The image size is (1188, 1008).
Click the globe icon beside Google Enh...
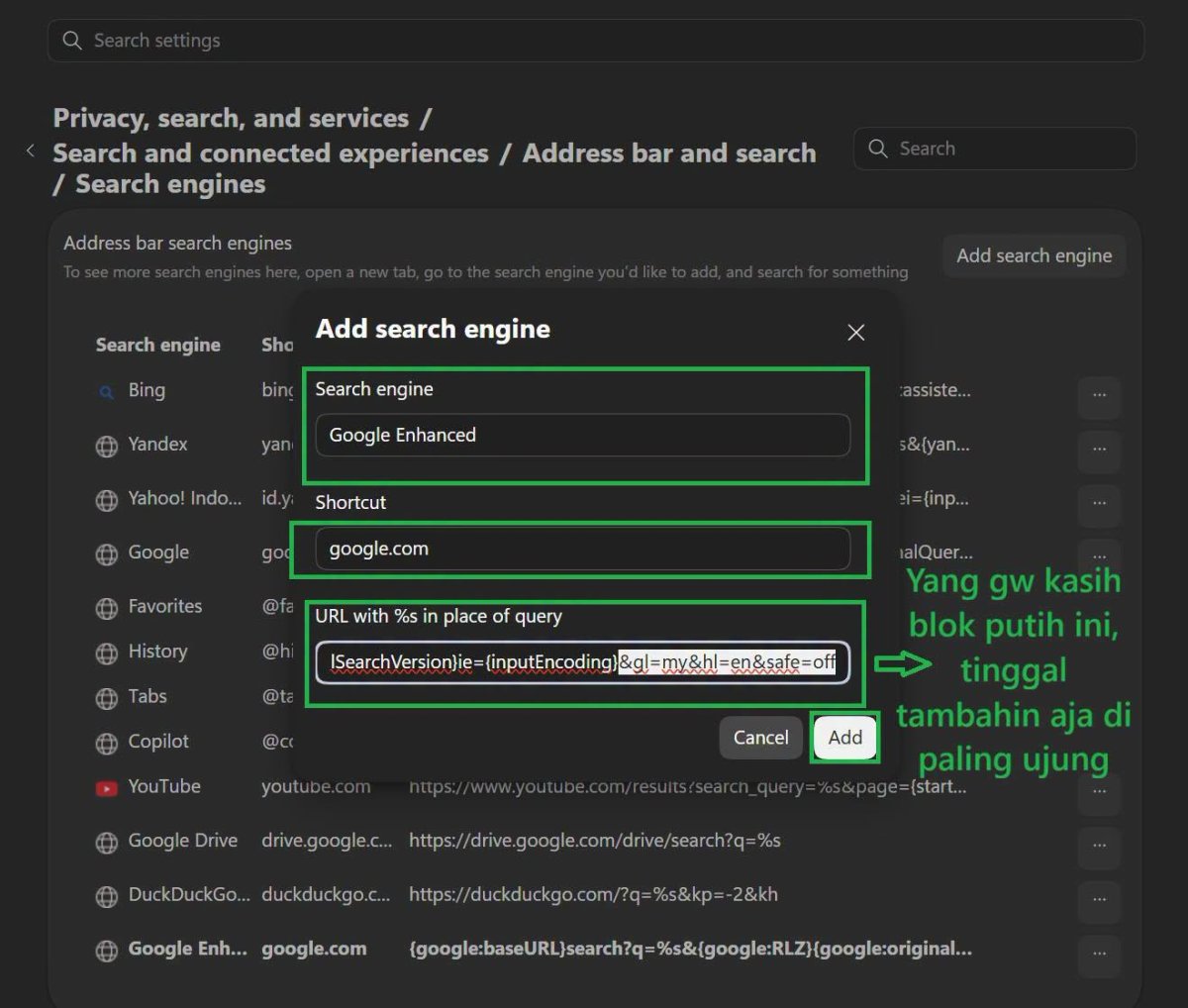(106, 951)
